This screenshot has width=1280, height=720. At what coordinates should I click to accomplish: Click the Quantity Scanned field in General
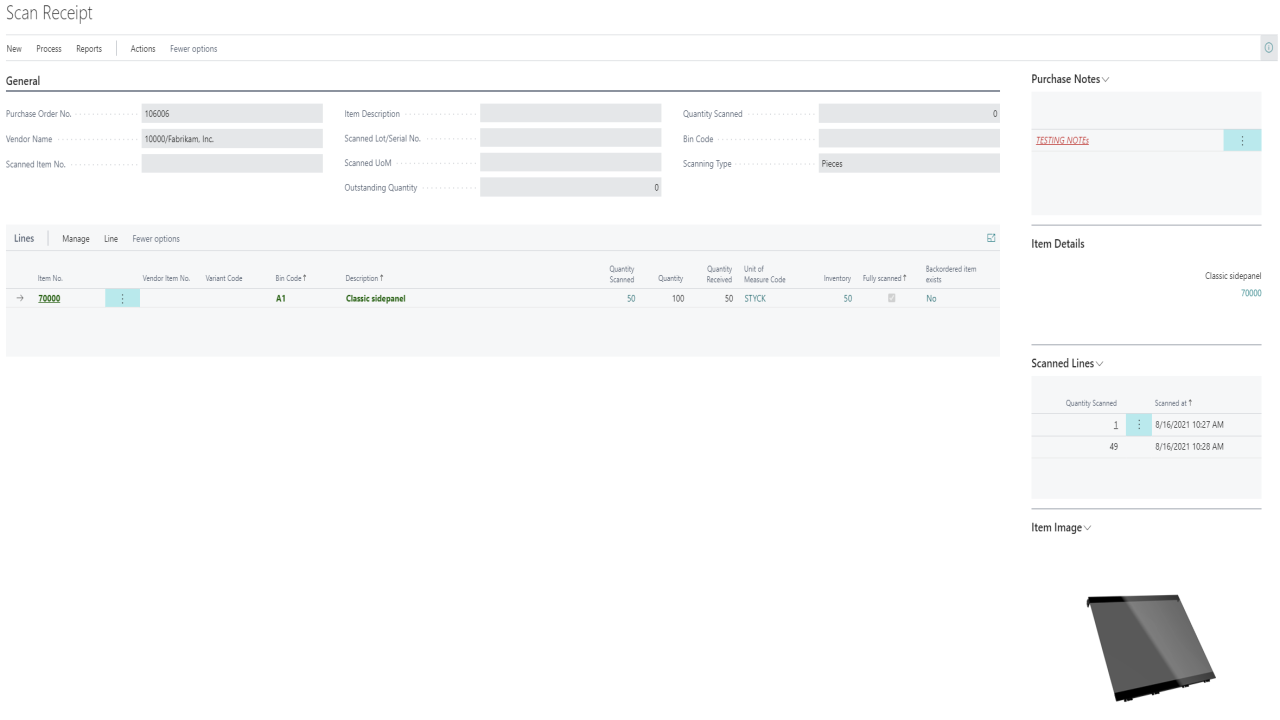coord(909,113)
